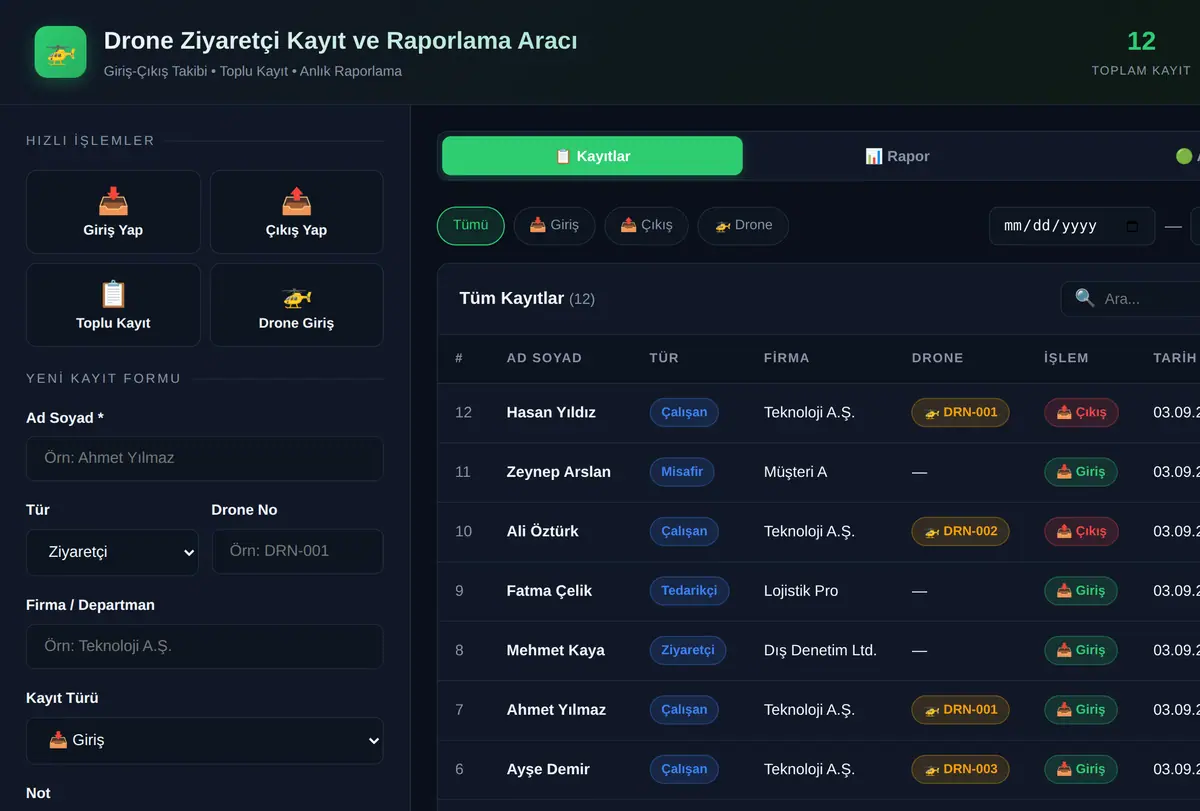
Task: Click the start date mm/dd/yyyy field
Action: point(1072,226)
